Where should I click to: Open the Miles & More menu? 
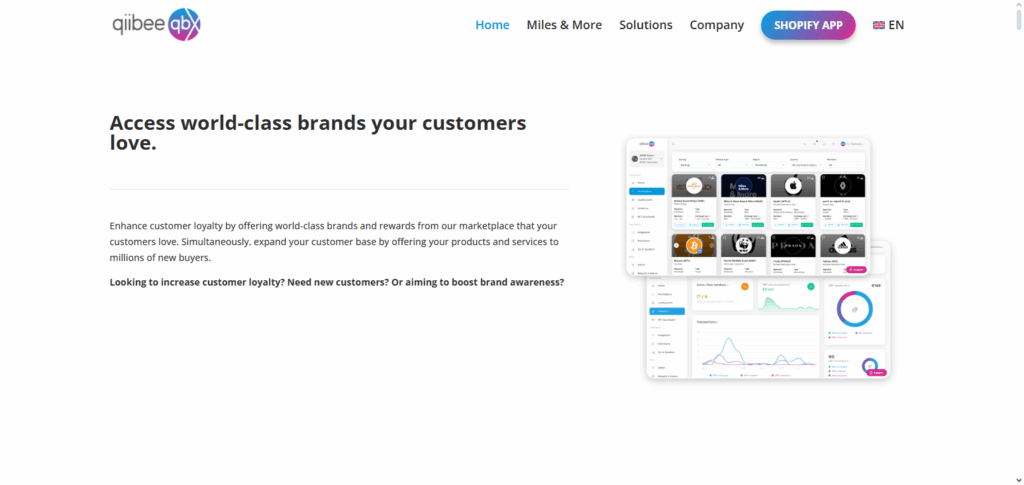click(564, 25)
